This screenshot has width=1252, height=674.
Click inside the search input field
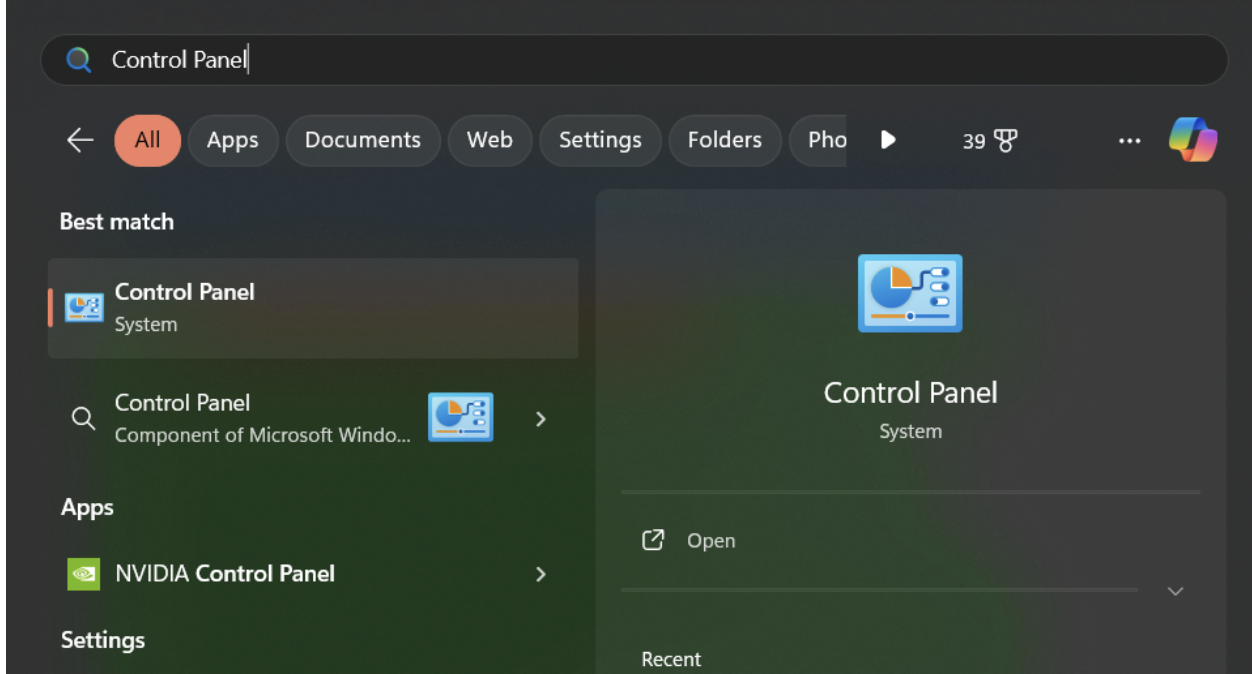(x=400, y=59)
